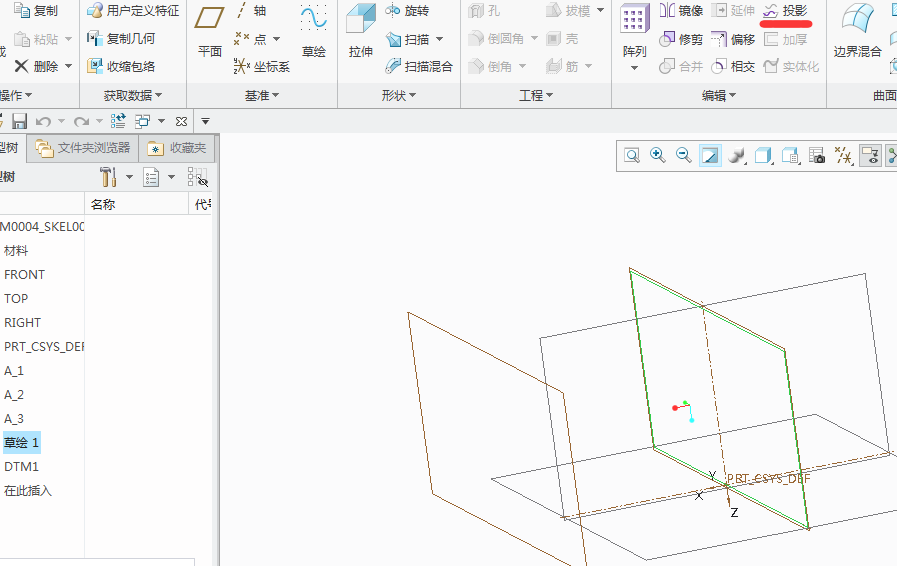Open the 阵列 (Pattern) tool
The image size is (897, 566).
(634, 31)
